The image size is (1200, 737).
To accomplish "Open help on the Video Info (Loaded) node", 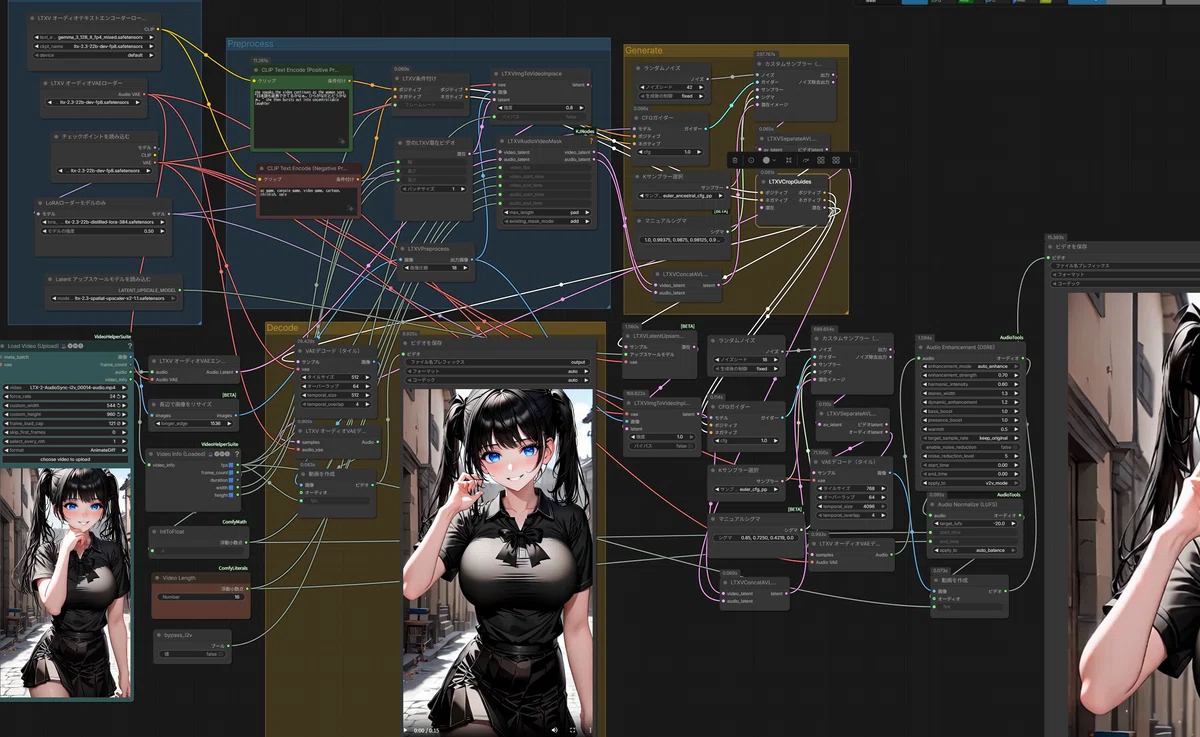I will tap(237, 454).
